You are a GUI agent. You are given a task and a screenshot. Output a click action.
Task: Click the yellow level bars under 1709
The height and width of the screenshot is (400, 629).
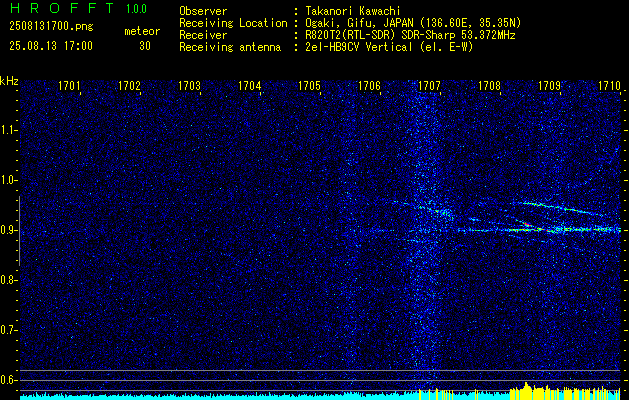pos(565,391)
